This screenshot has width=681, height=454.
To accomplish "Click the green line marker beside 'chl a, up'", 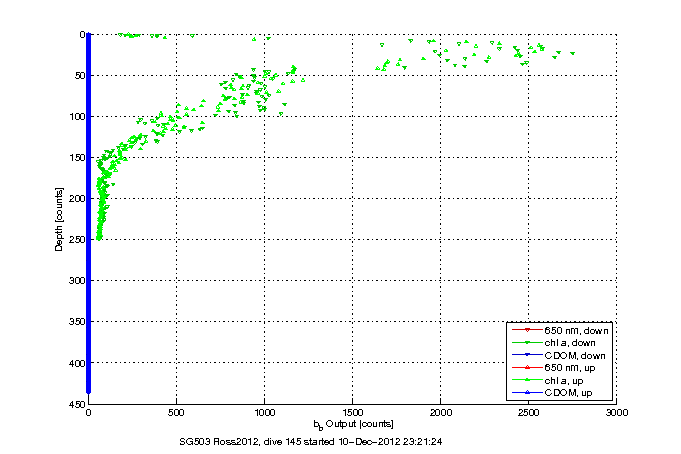I will pos(527,380).
